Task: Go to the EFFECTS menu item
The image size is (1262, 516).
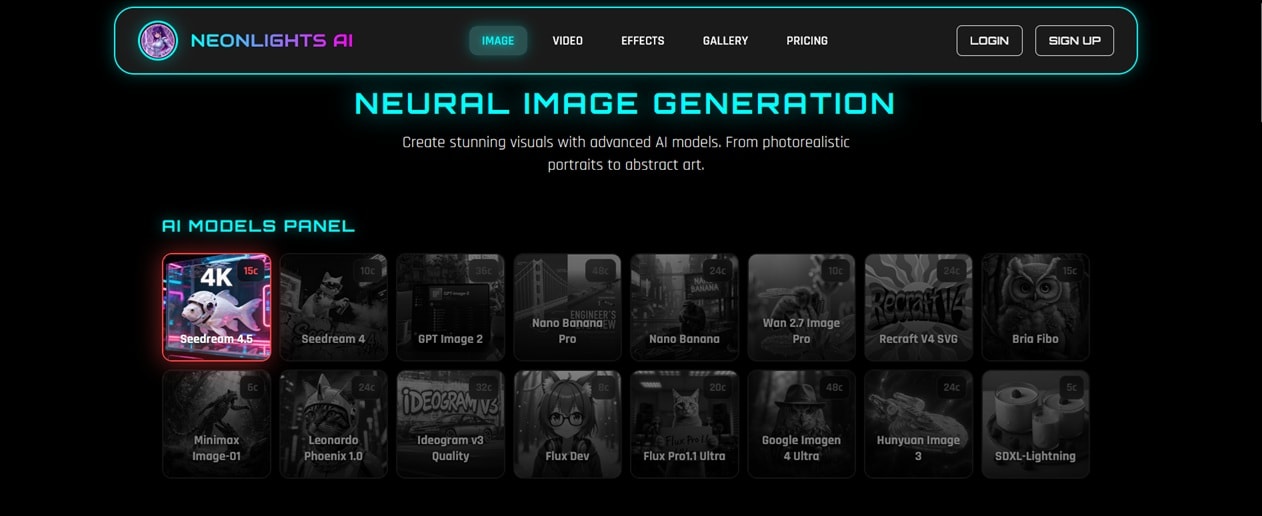Action: (643, 41)
